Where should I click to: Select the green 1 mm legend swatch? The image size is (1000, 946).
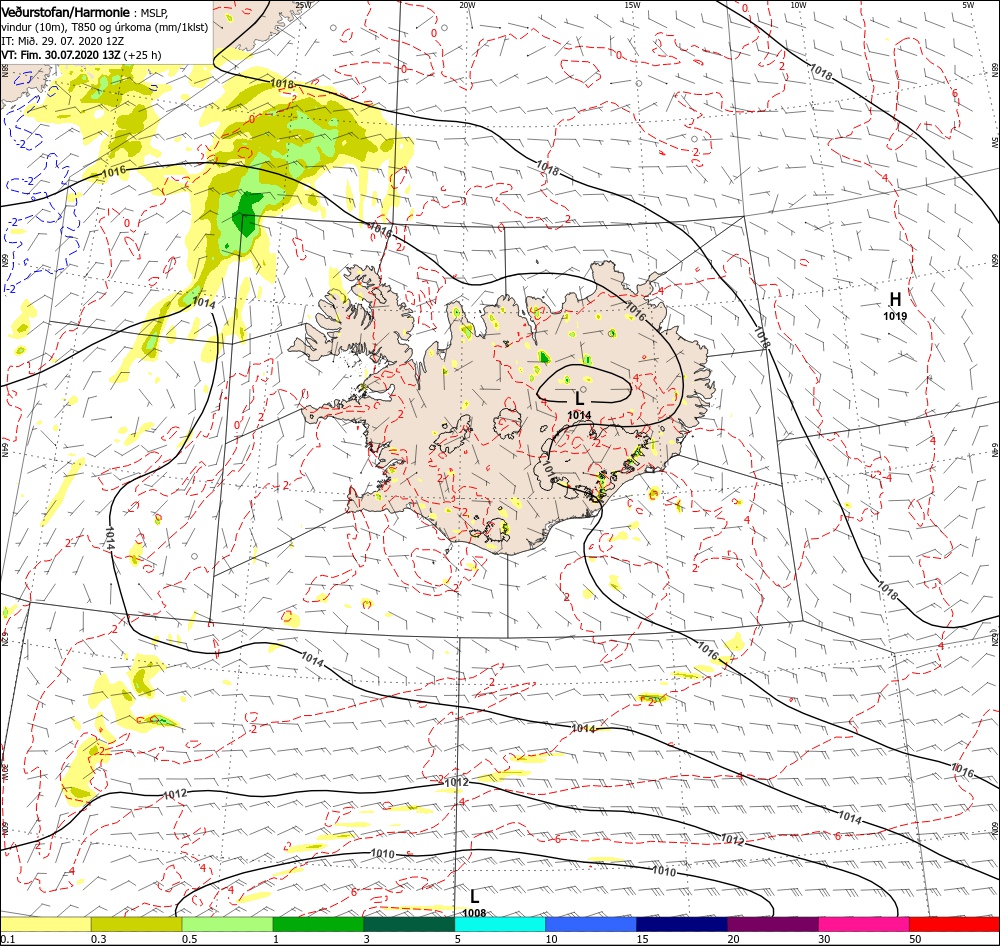pyautogui.click(x=318, y=924)
